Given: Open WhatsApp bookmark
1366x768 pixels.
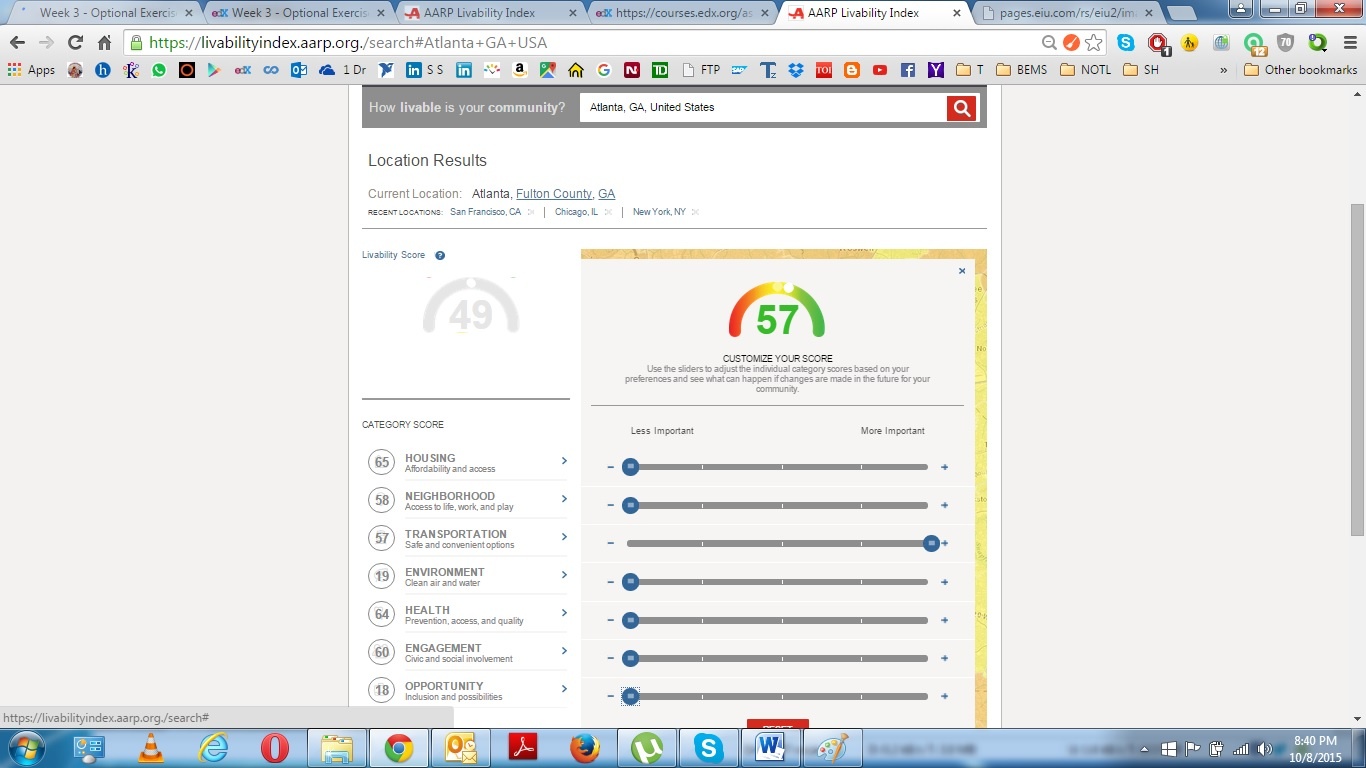Looking at the screenshot, I should click(159, 70).
